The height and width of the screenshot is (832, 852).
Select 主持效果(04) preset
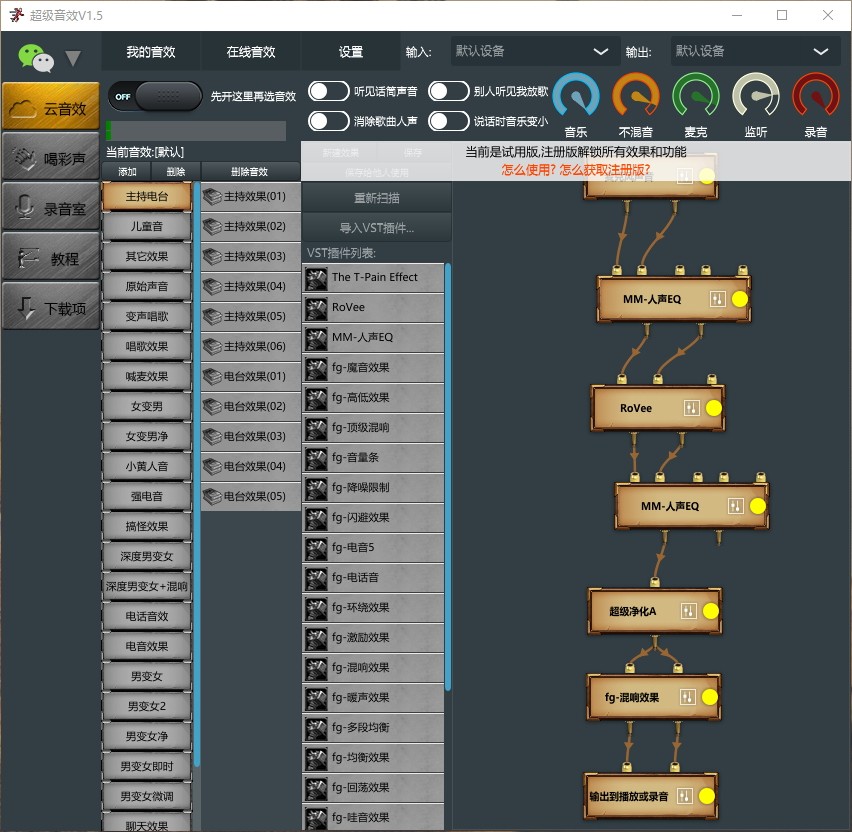pyautogui.click(x=250, y=286)
